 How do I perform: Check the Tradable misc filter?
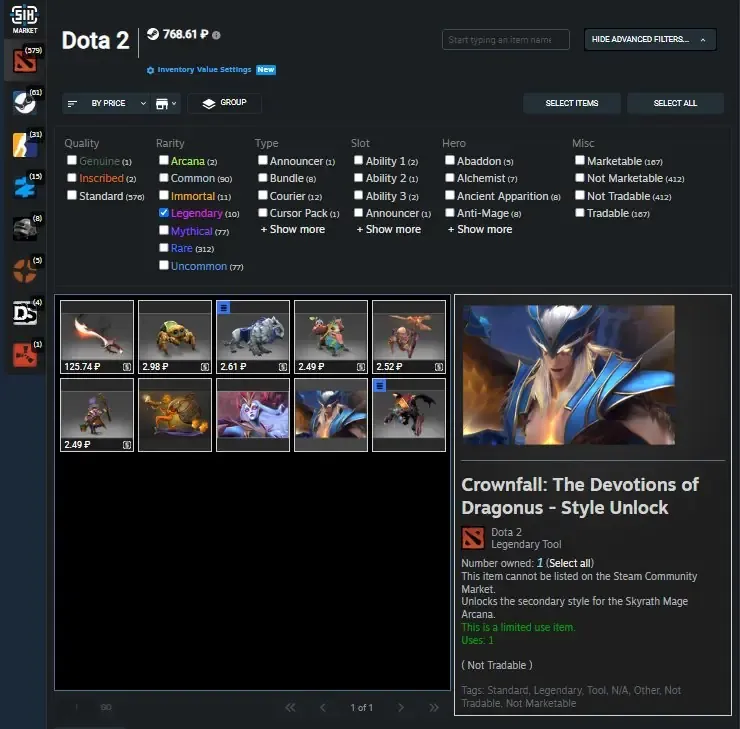580,213
